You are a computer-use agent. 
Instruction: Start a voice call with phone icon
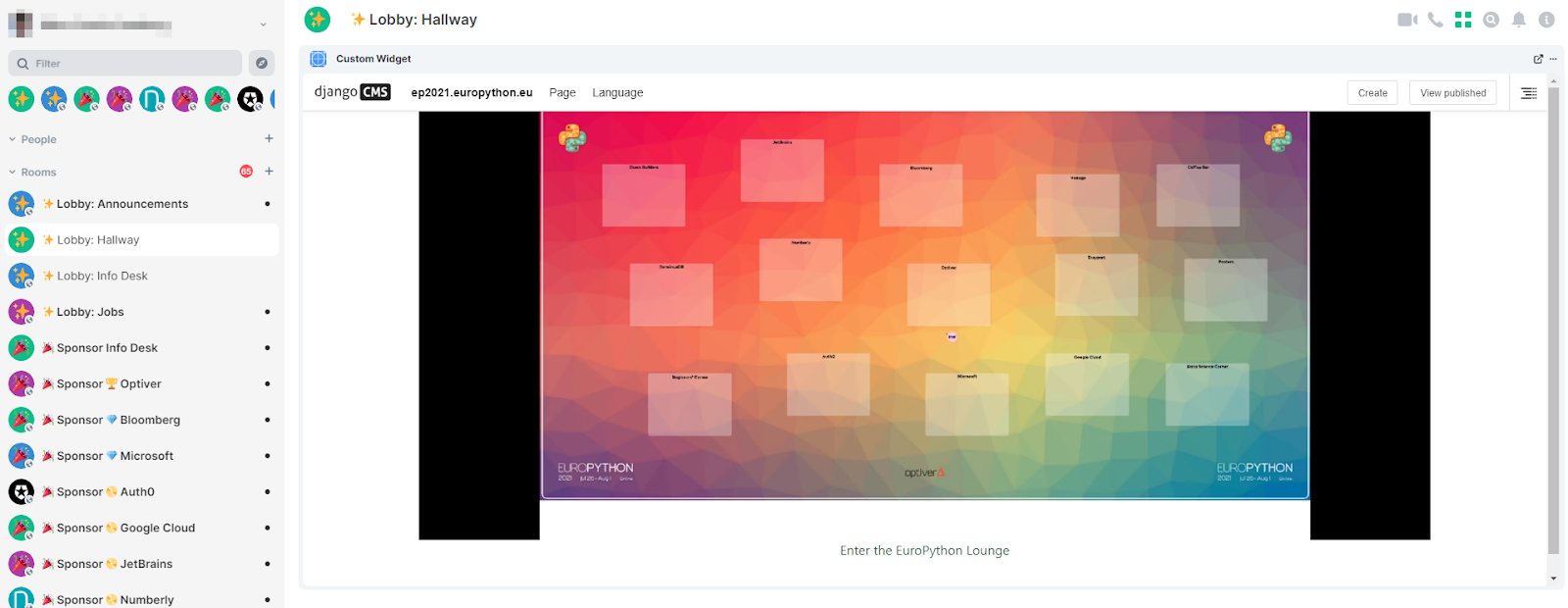[x=1436, y=20]
